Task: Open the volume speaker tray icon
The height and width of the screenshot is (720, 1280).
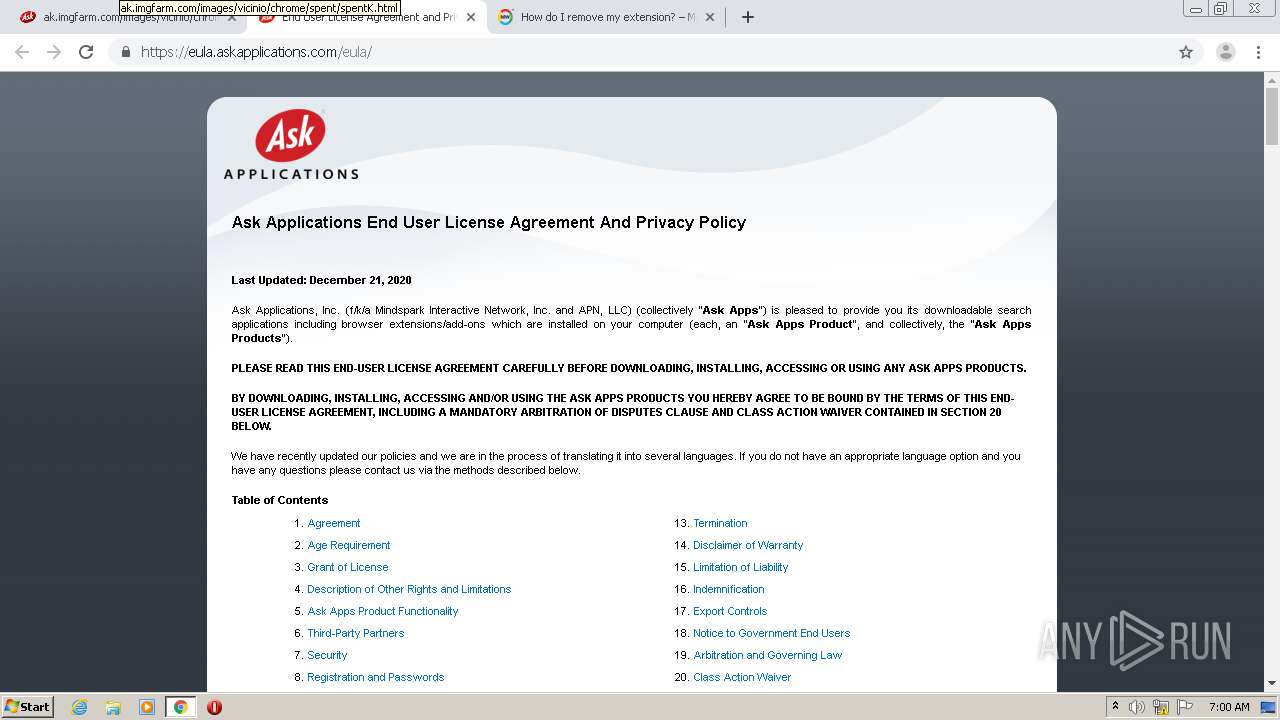Action: pos(1137,707)
